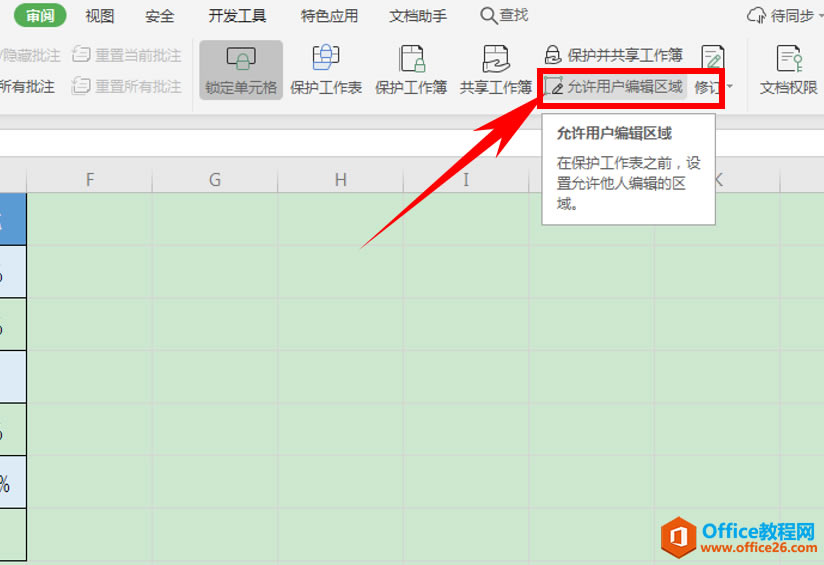Open the 审阅 ribbon tab
The height and width of the screenshot is (565, 824).
tap(40, 16)
